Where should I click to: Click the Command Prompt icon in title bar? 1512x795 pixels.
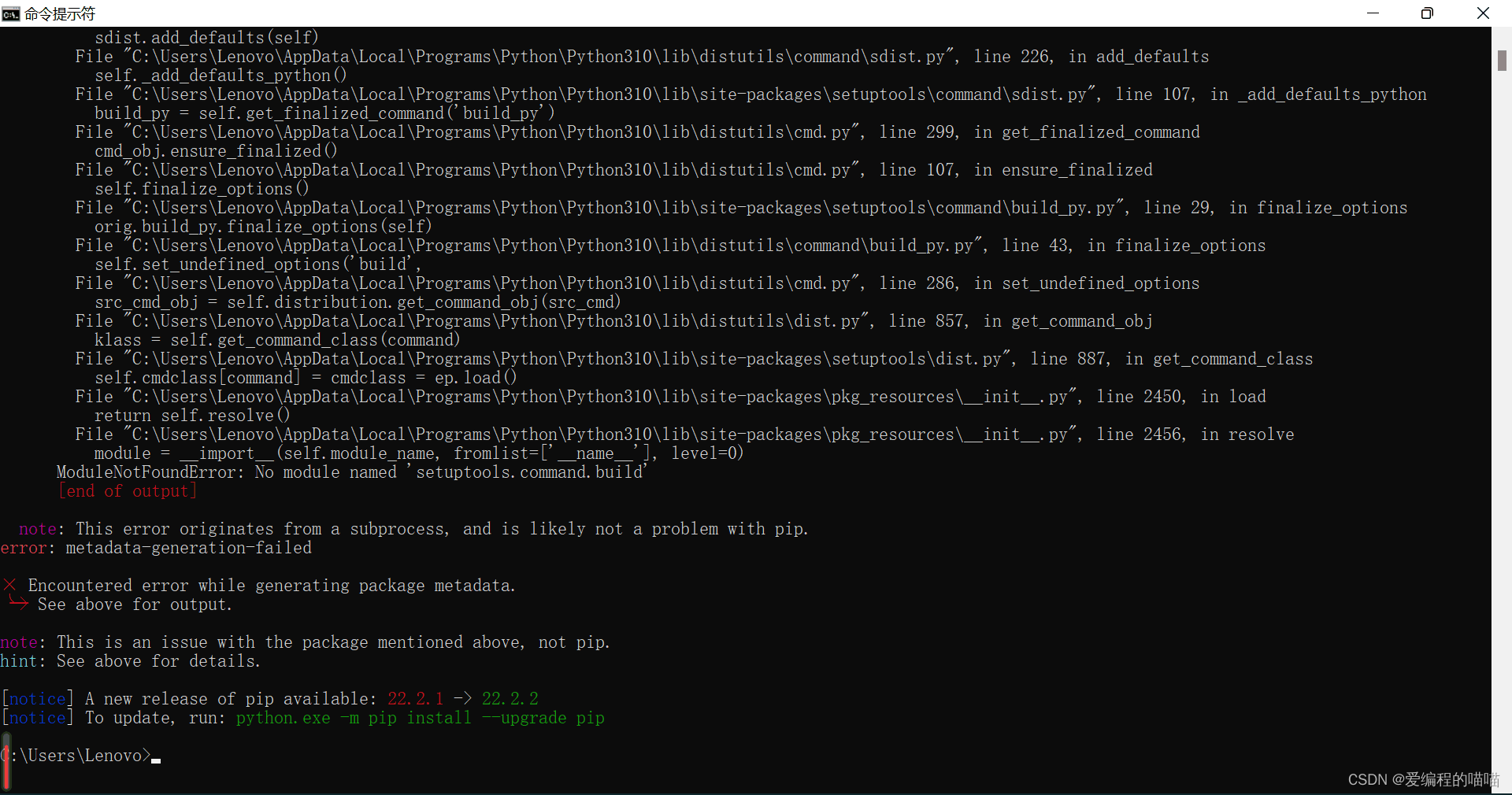(x=11, y=13)
